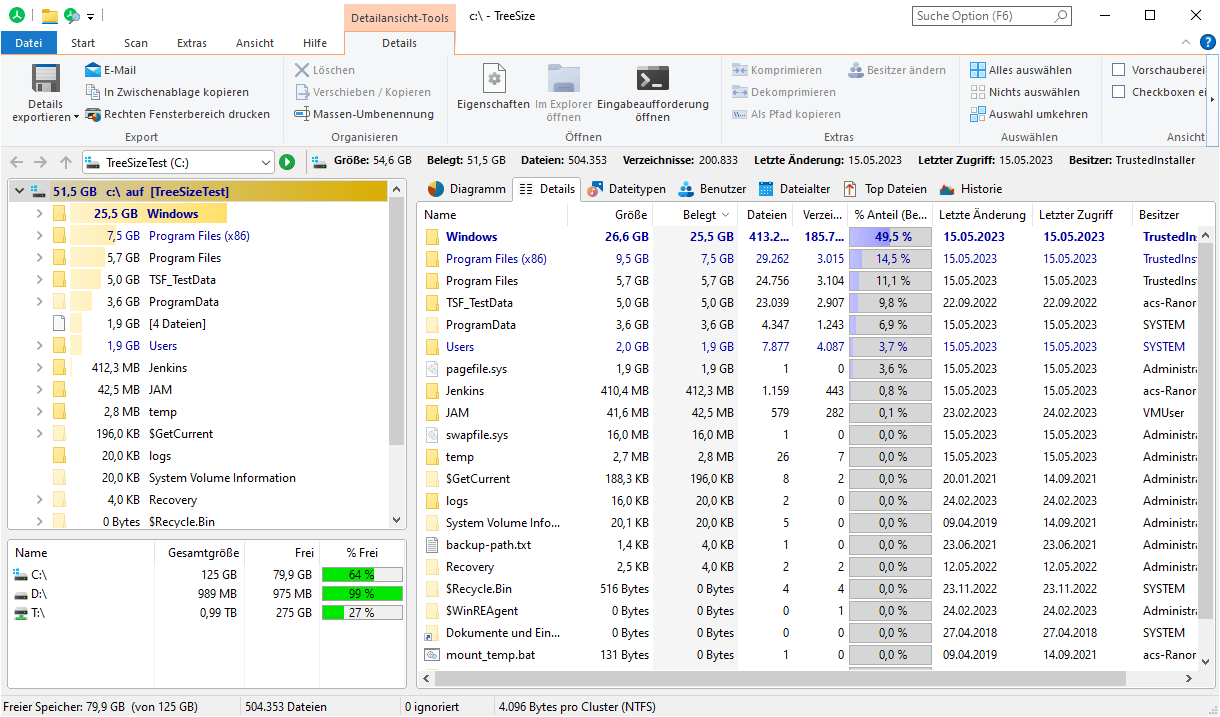
Task: Print with Rechten Fensterbereich drucken
Action: (177, 114)
